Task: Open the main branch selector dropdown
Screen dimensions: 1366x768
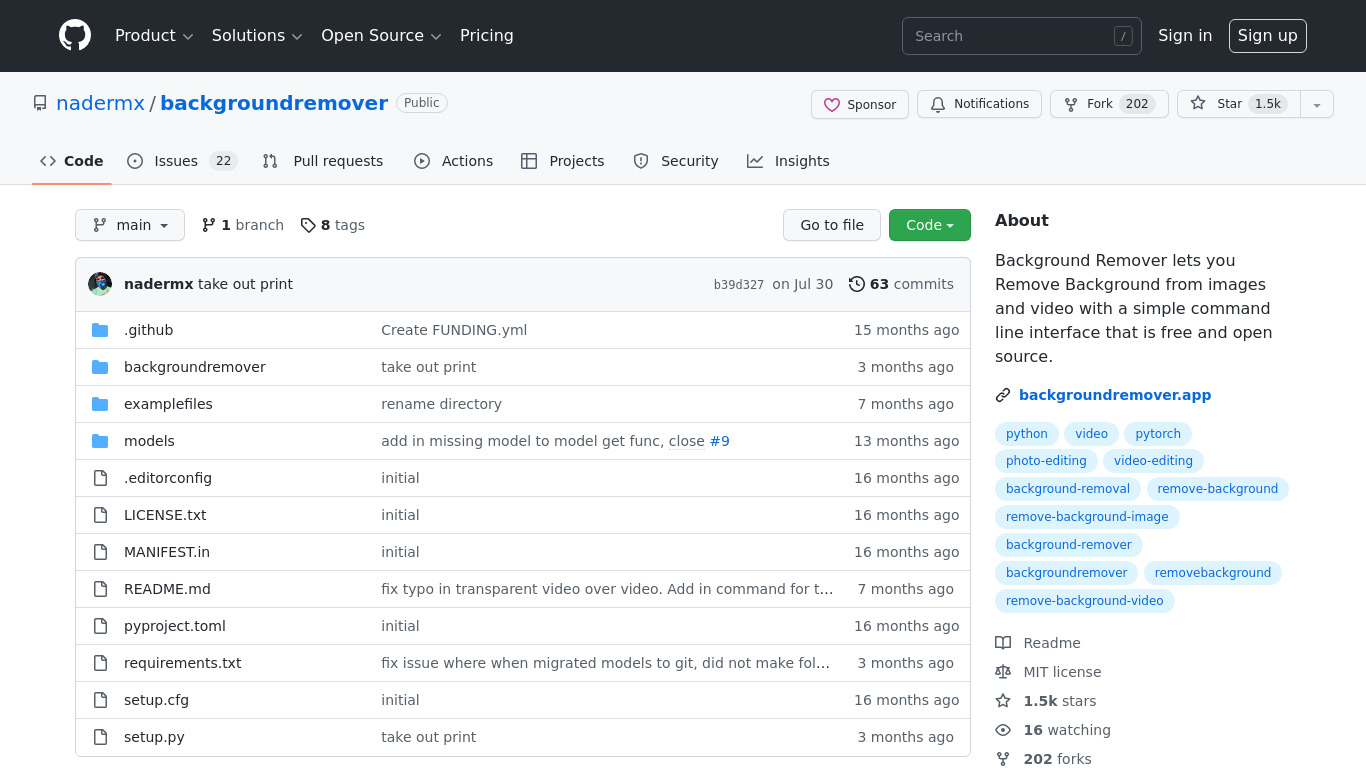Action: [x=130, y=225]
